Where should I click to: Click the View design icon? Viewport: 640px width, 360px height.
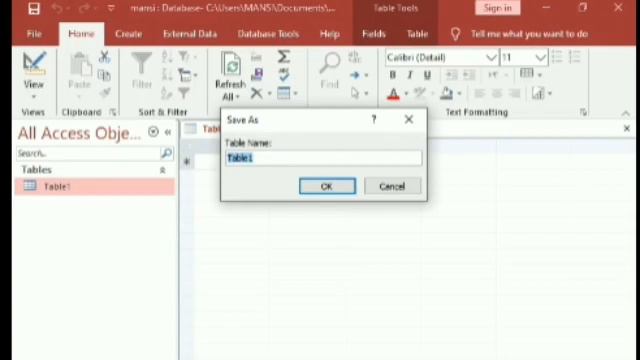click(34, 63)
